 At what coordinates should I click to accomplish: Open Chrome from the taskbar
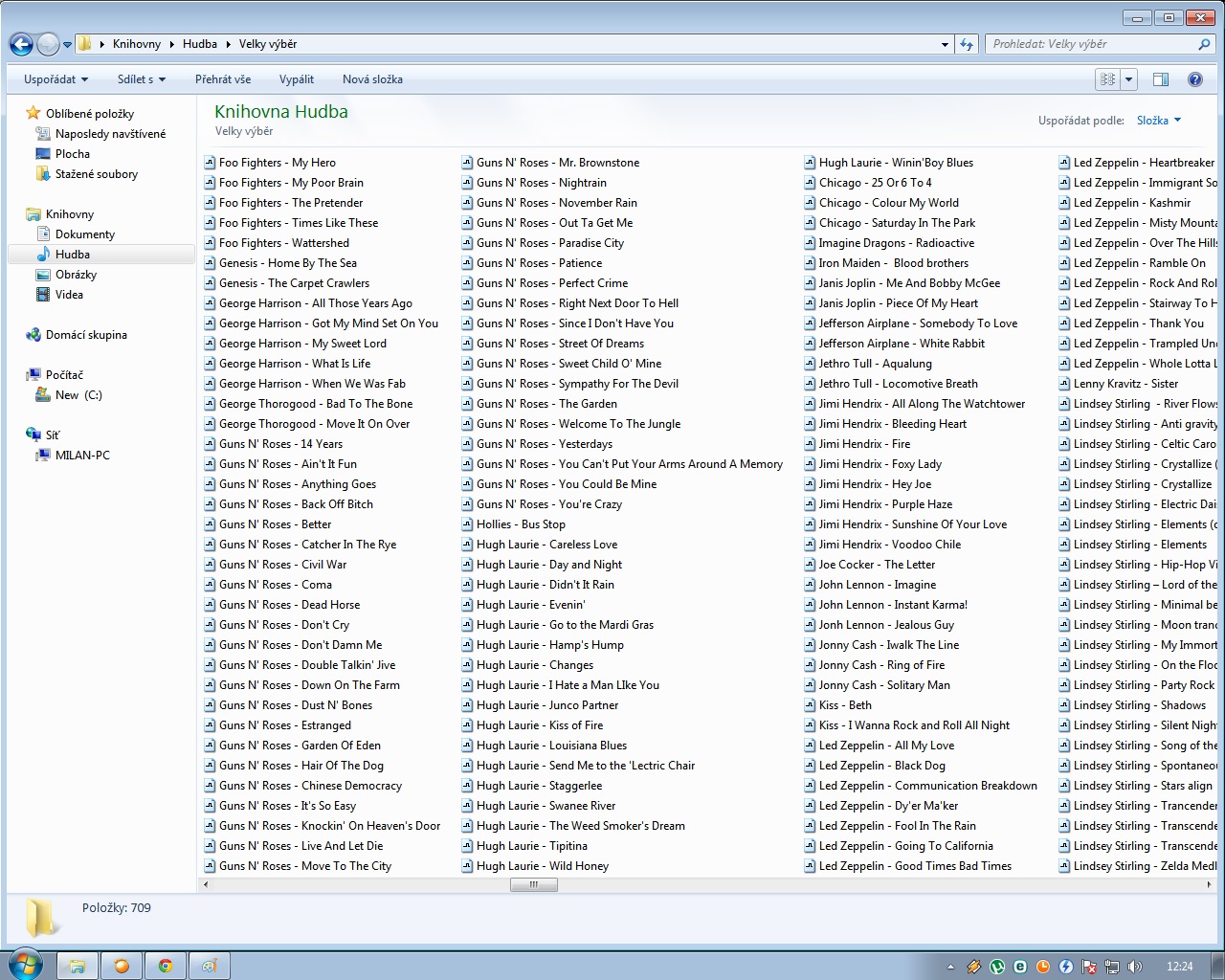tap(166, 966)
